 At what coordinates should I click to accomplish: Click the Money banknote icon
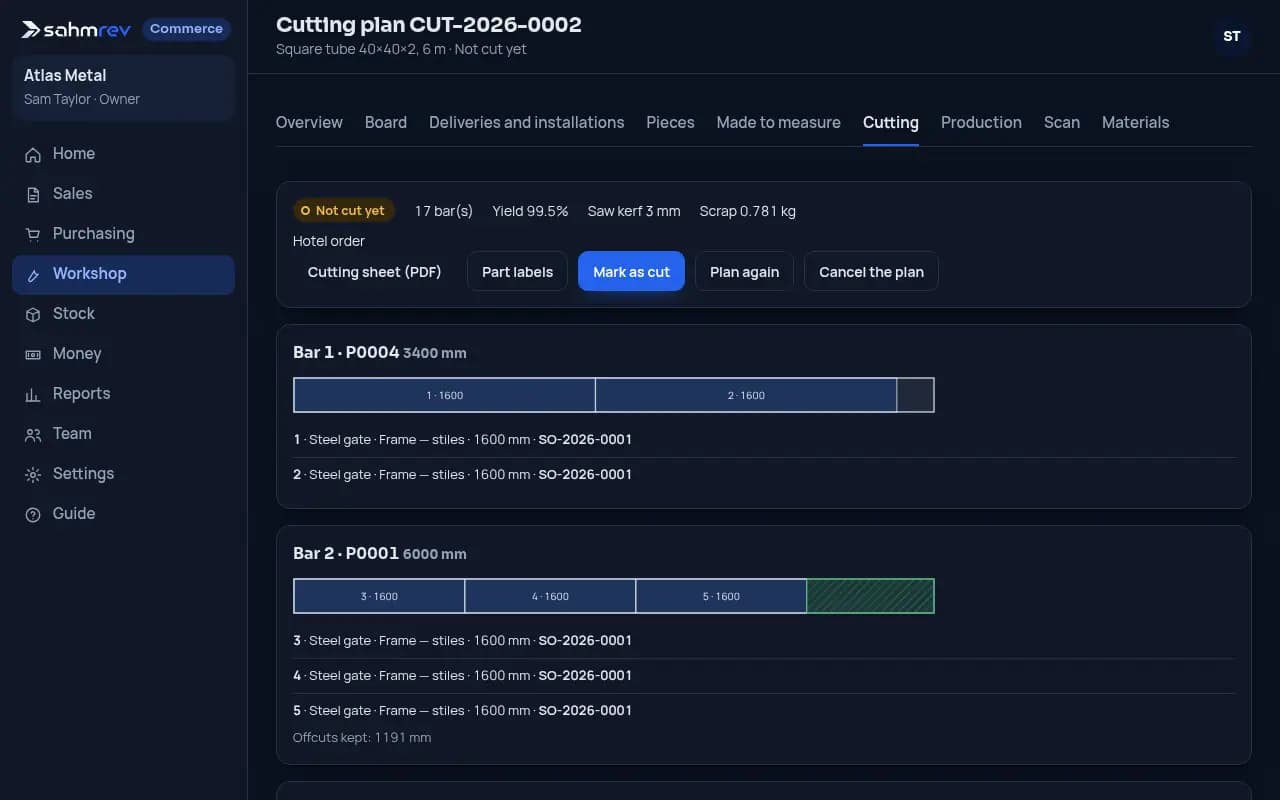tap(33, 354)
